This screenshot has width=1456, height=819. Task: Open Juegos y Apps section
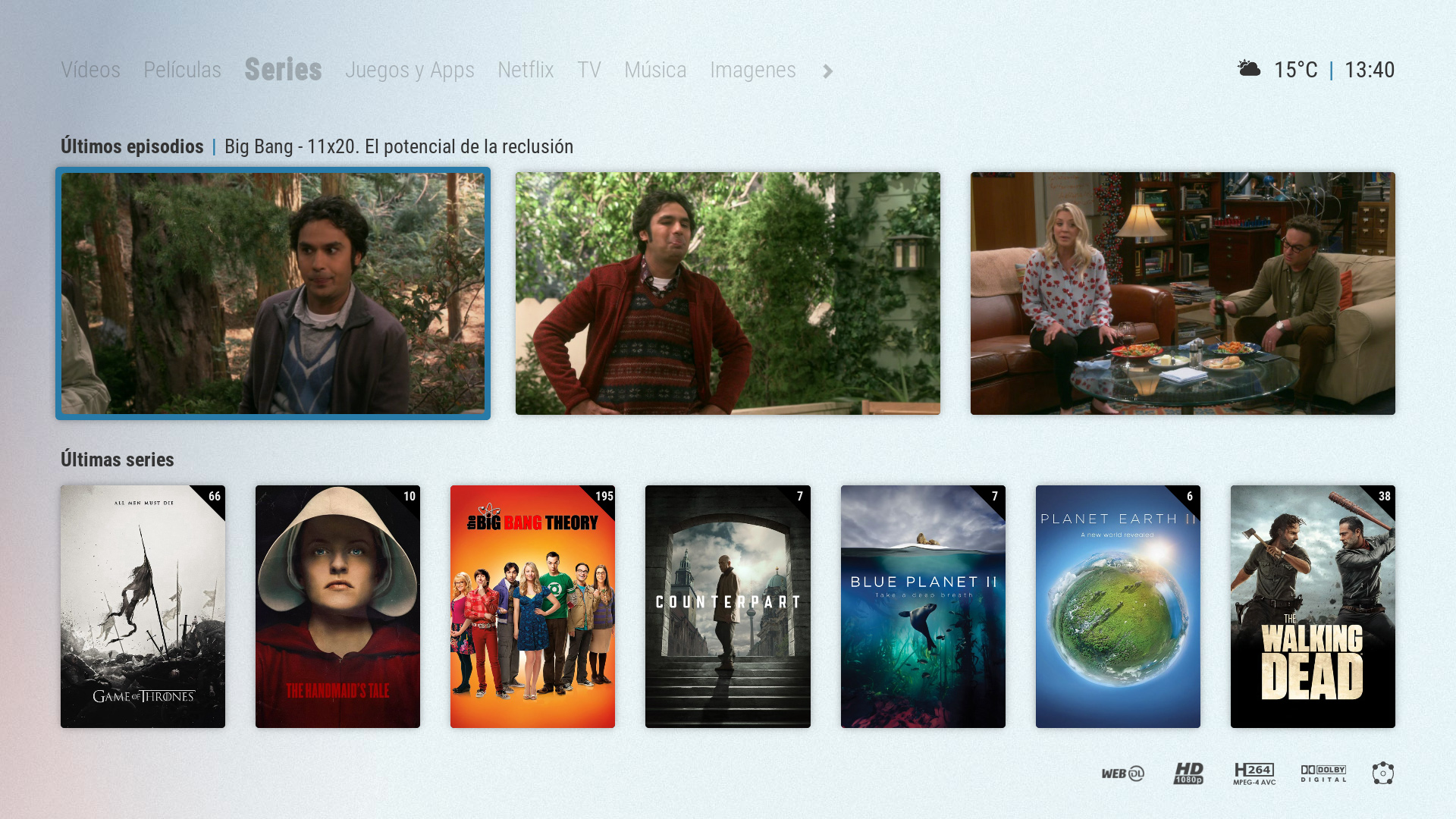pyautogui.click(x=409, y=70)
